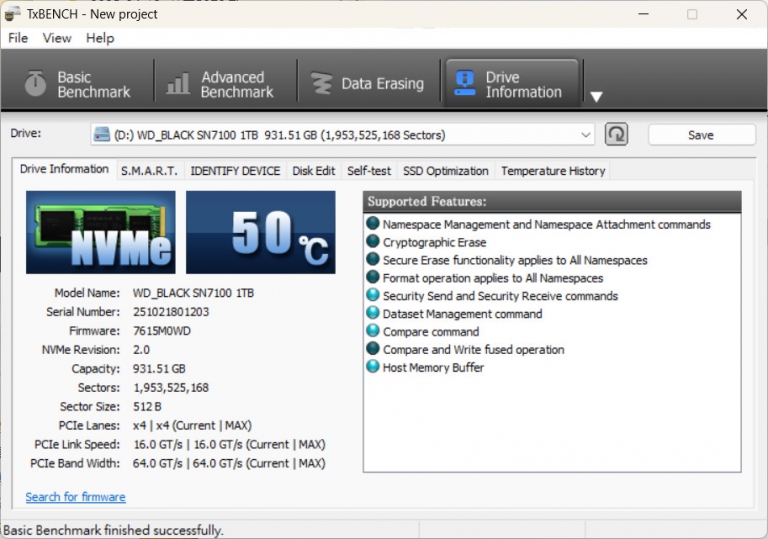This screenshot has width=768, height=539.
Task: Open the Help menu
Action: click(x=100, y=38)
